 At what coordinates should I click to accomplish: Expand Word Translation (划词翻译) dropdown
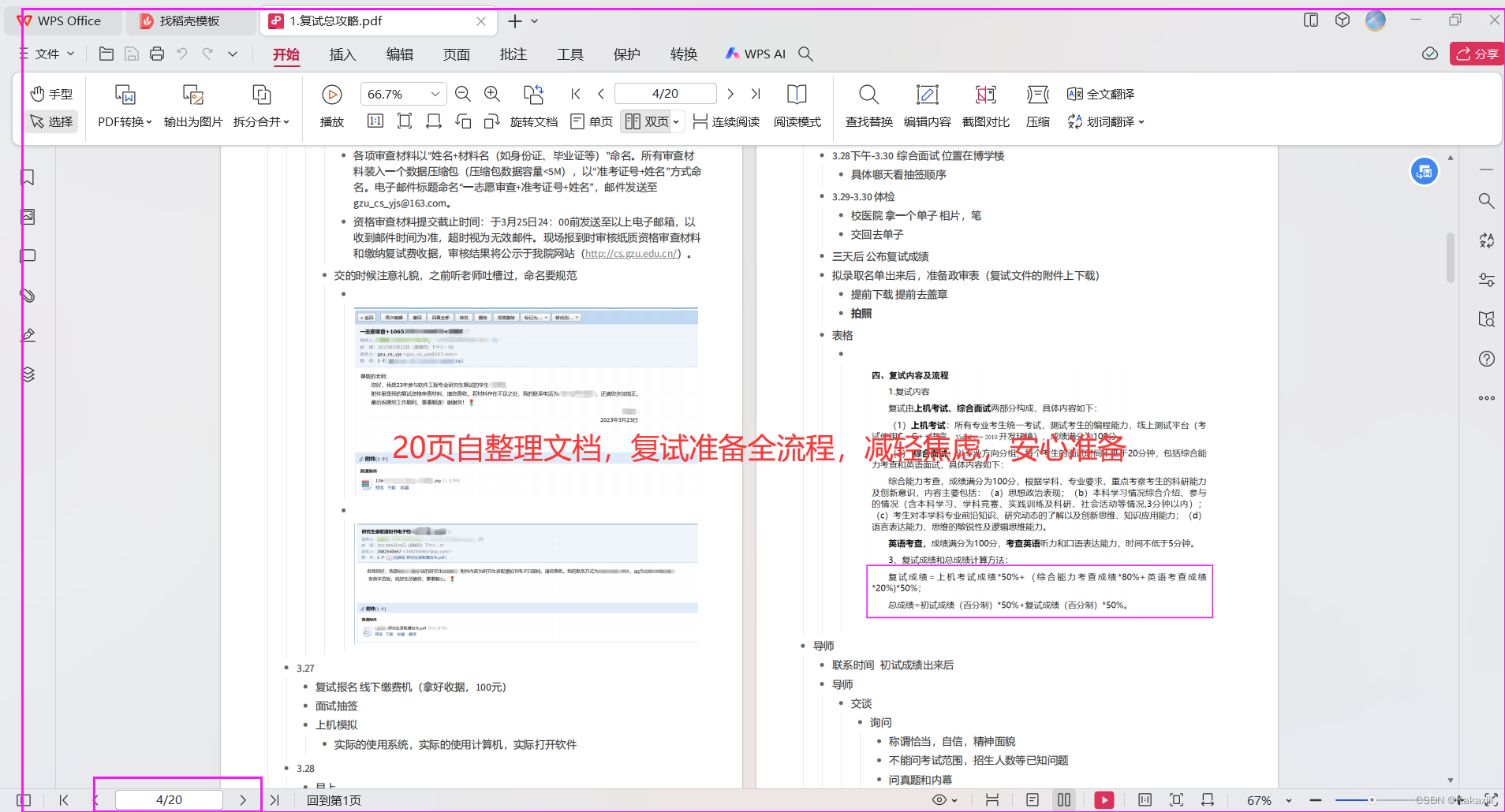click(1105, 121)
